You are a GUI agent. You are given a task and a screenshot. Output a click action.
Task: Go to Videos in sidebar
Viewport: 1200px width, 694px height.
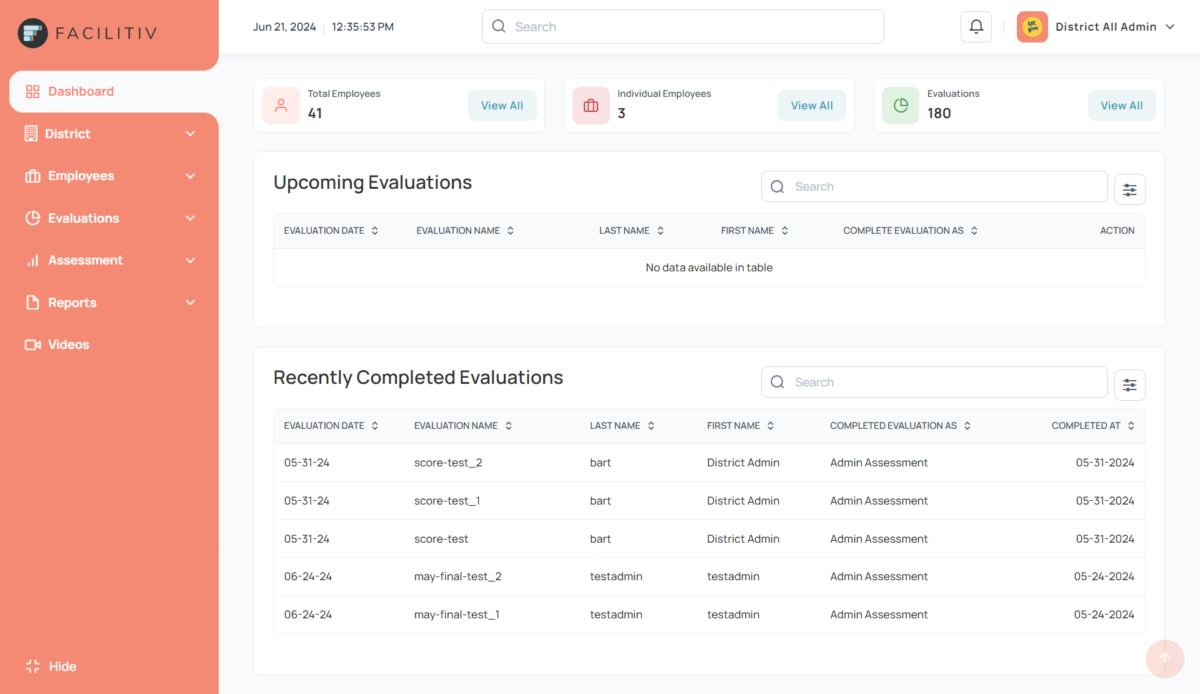click(68, 345)
